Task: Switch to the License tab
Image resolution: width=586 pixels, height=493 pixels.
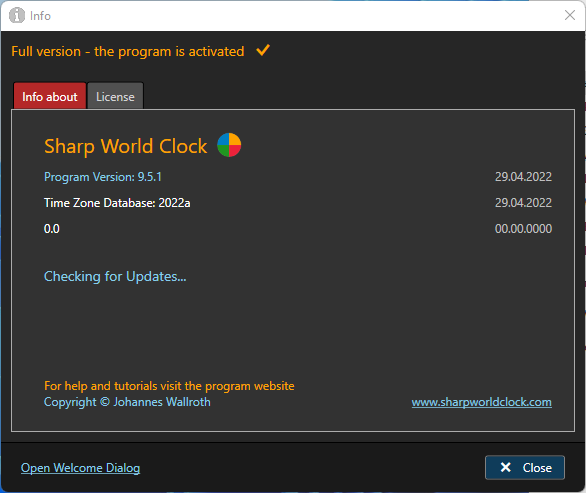Action: pos(115,96)
